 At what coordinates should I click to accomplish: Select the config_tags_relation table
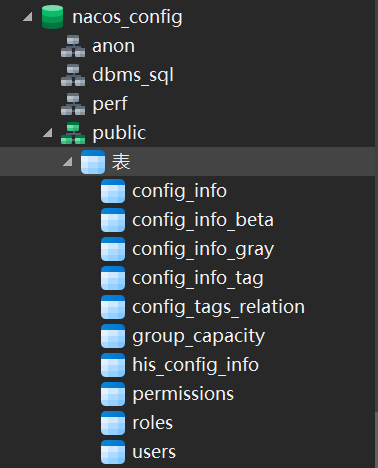pyautogui.click(x=218, y=308)
